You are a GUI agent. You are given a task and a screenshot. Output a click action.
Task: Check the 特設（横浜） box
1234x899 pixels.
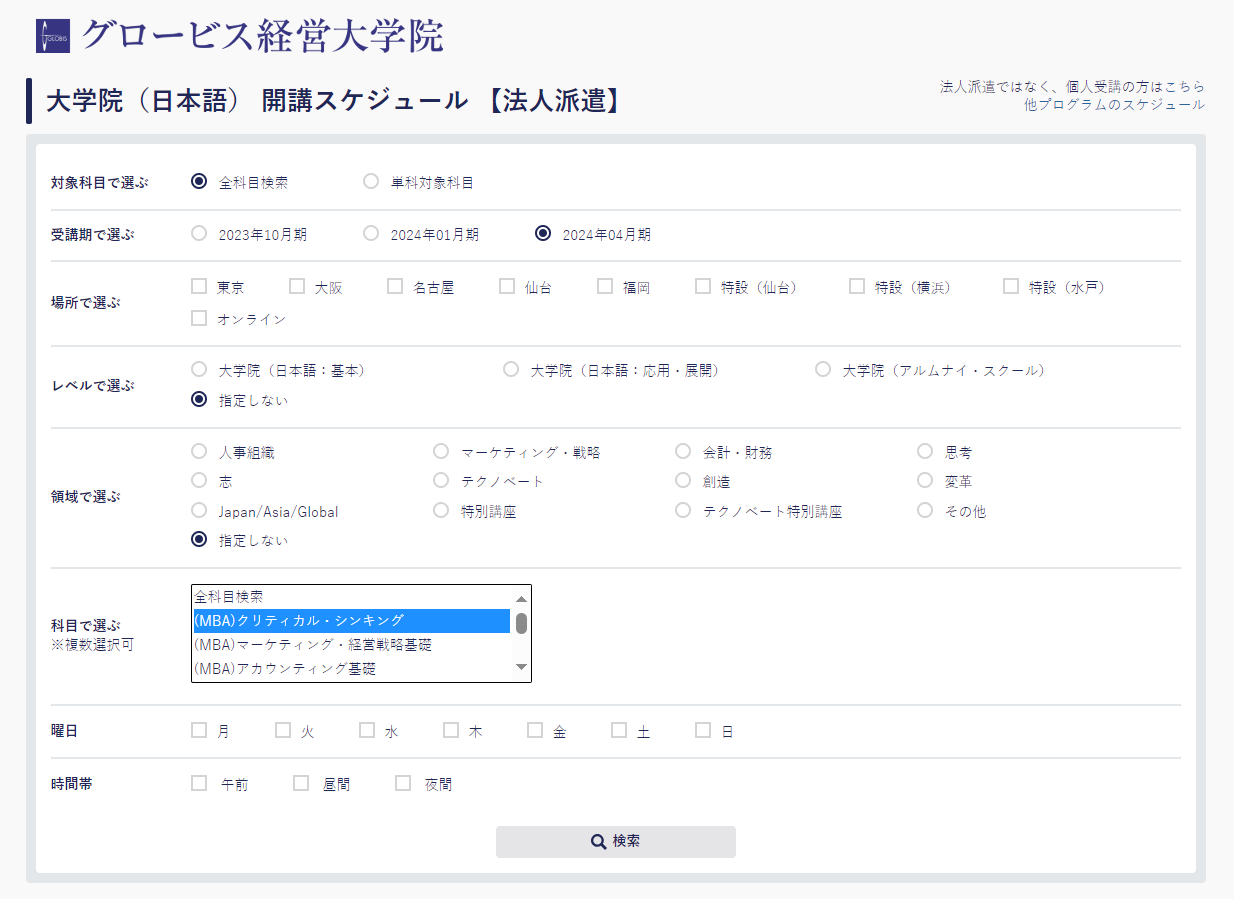(857, 286)
